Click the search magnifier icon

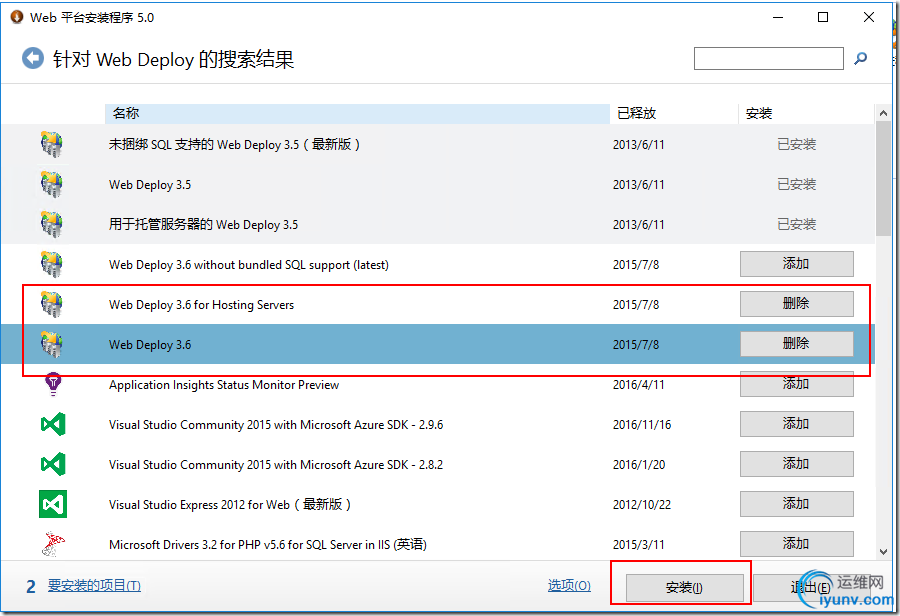[x=860, y=58]
